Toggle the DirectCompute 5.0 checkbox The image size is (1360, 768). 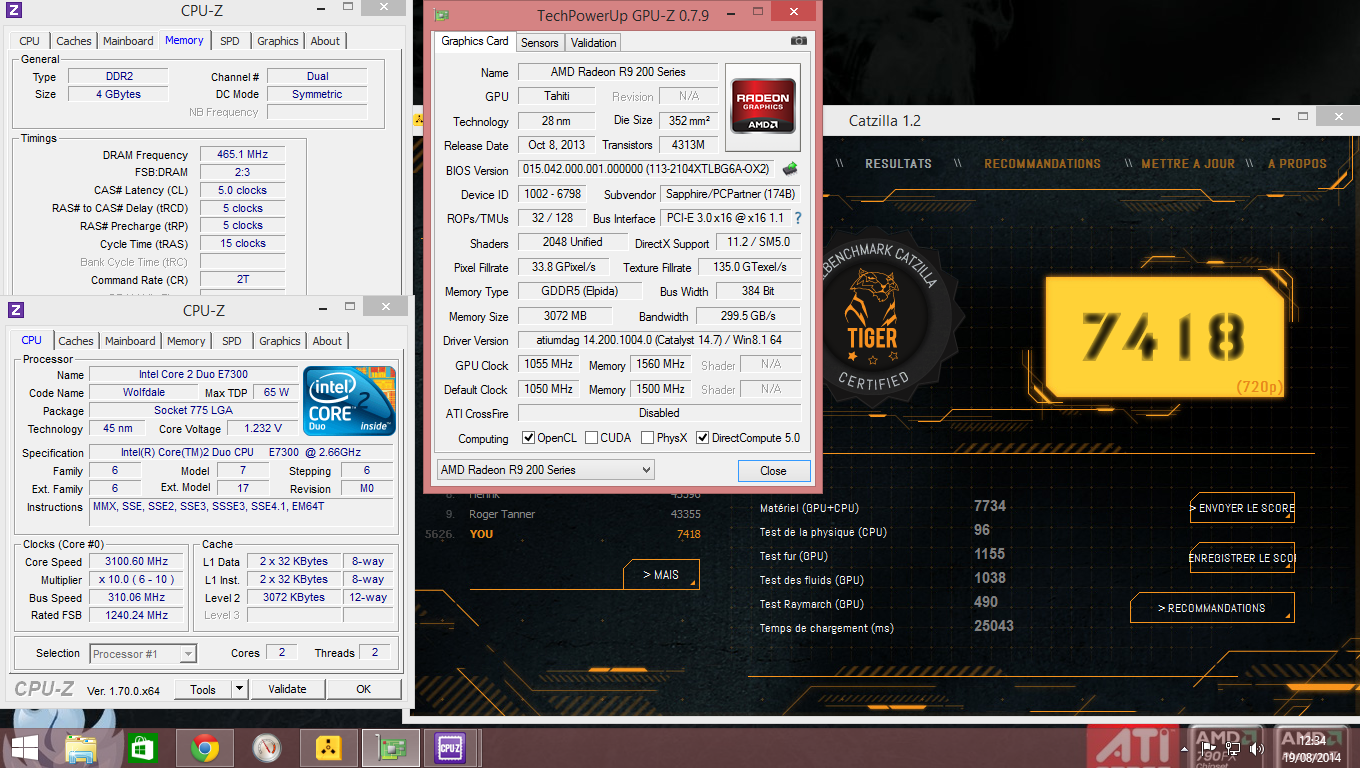[x=702, y=438]
